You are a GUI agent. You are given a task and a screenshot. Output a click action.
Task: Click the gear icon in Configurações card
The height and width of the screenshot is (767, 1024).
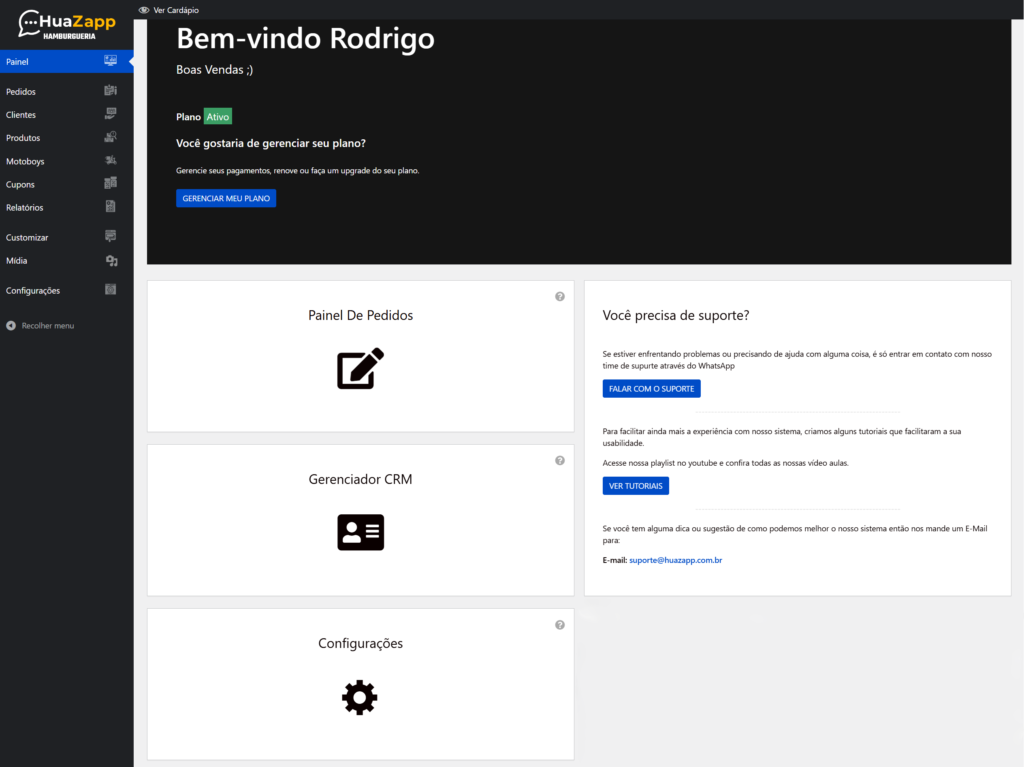pyautogui.click(x=360, y=698)
